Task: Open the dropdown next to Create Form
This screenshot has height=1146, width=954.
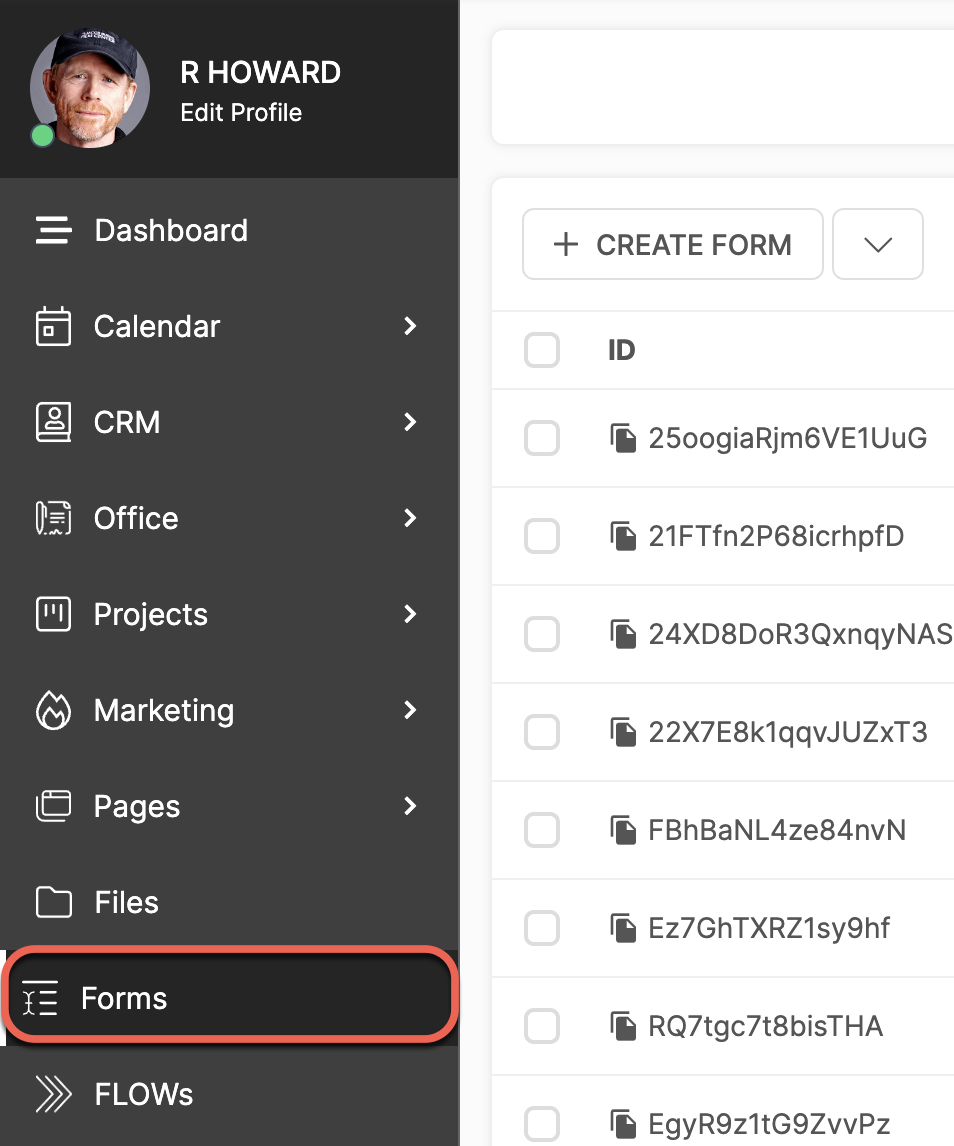Action: 878,244
